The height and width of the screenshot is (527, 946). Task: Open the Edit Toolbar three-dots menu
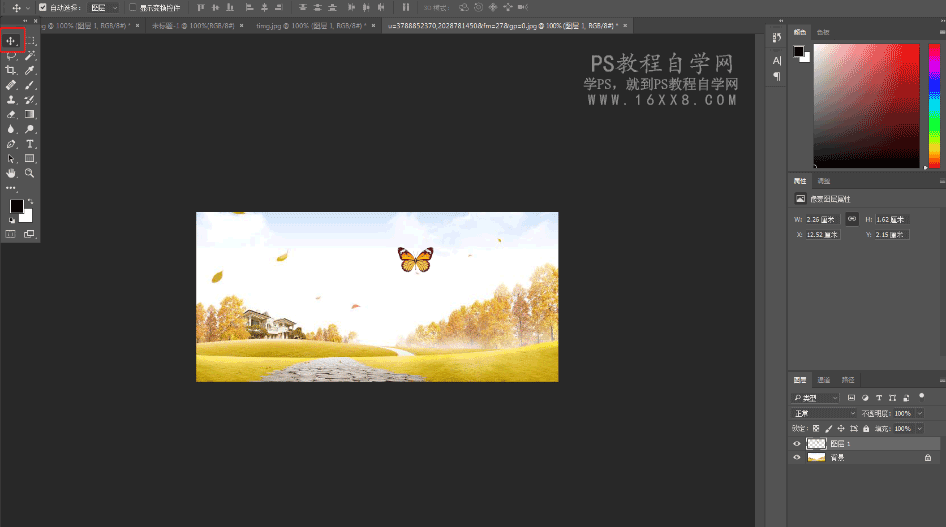11,188
